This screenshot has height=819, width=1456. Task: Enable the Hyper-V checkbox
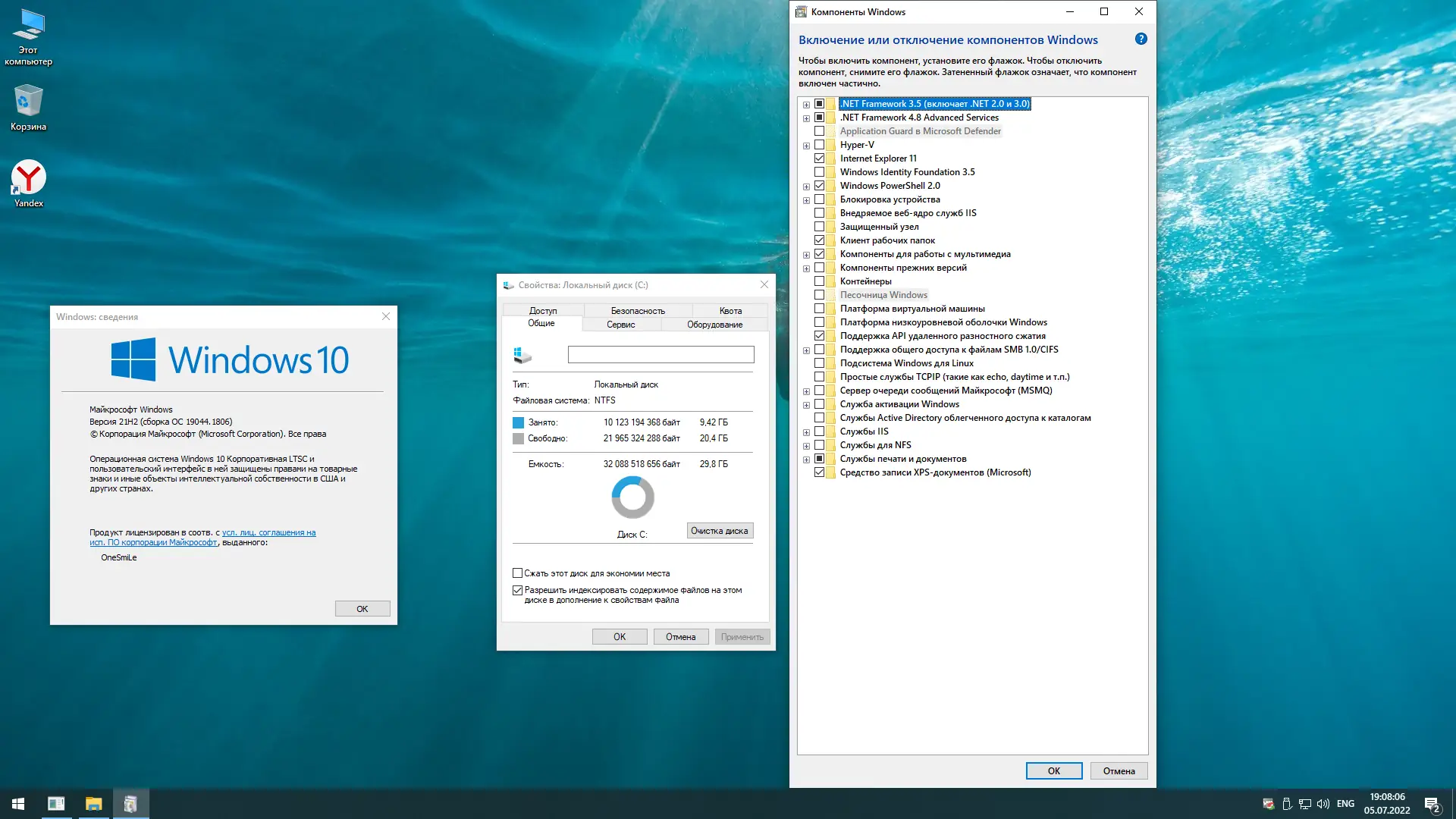point(819,145)
